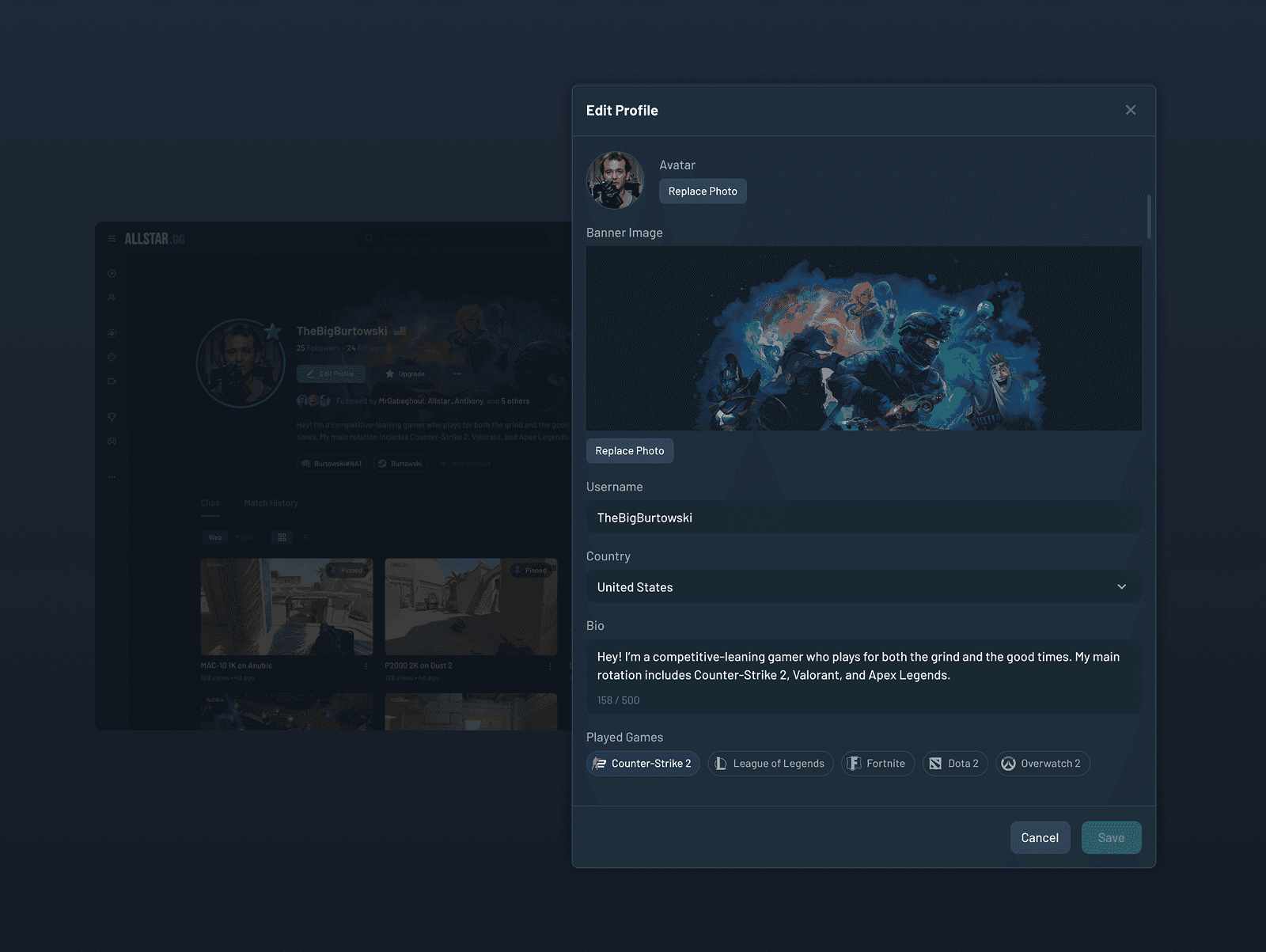
Task: Click the ALLSTAR.GG logo
Action: point(155,239)
